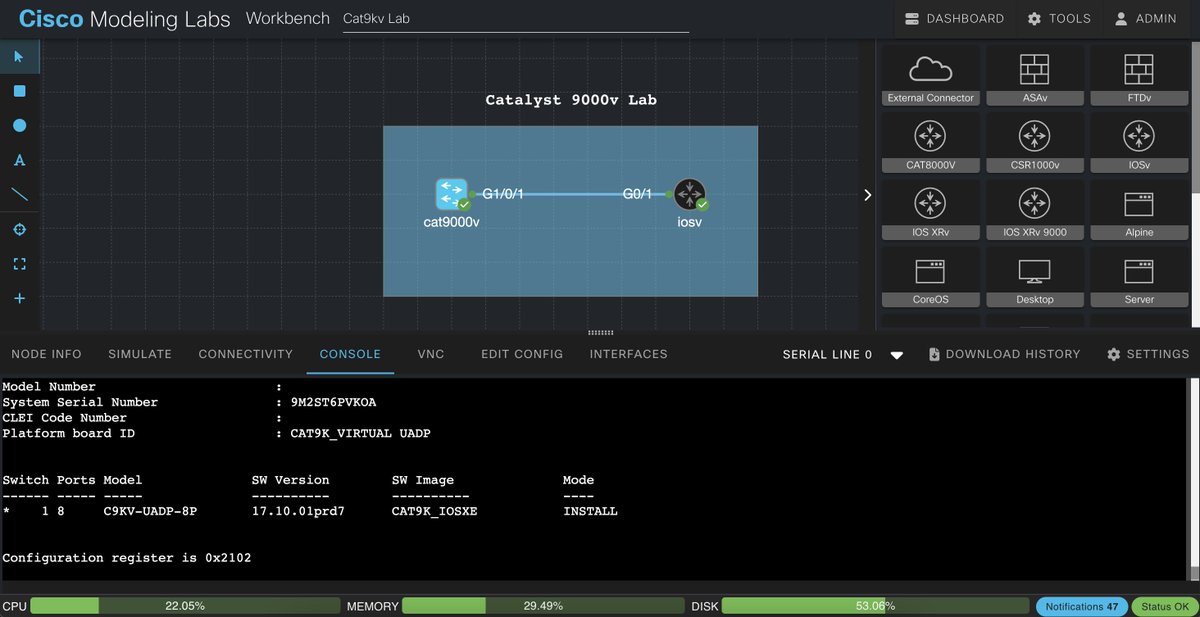
Task: Click the G0/1 interface label
Action: 637,194
